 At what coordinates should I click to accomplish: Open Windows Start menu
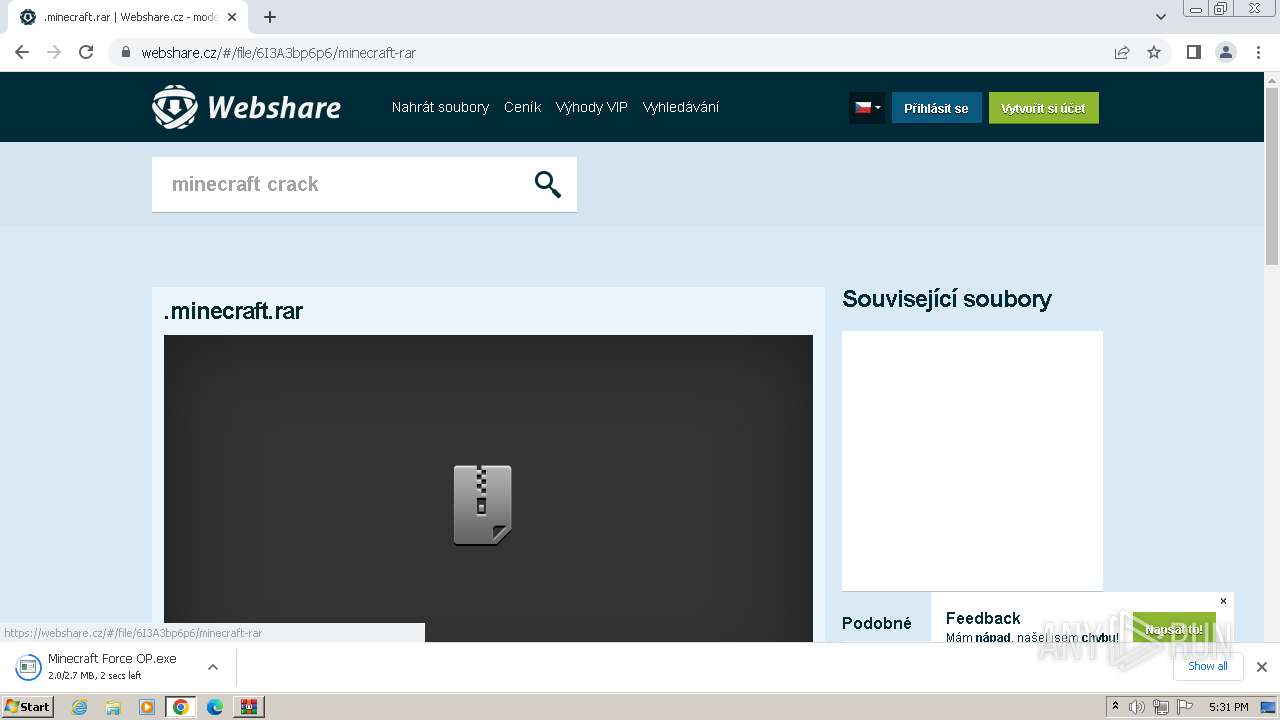(x=28, y=706)
